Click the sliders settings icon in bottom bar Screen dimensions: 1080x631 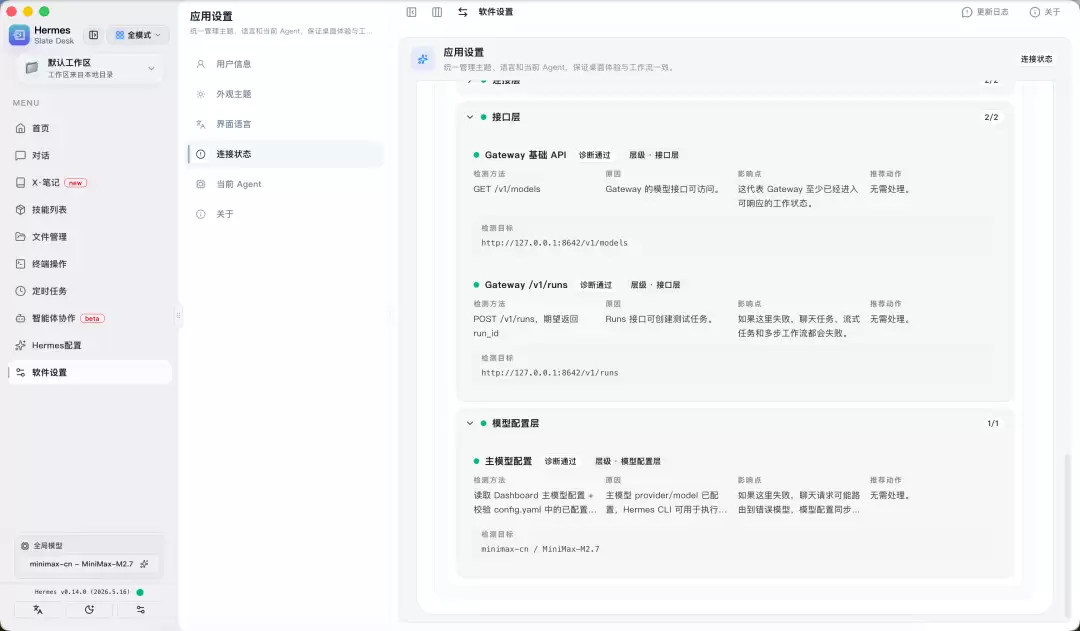tap(141, 610)
